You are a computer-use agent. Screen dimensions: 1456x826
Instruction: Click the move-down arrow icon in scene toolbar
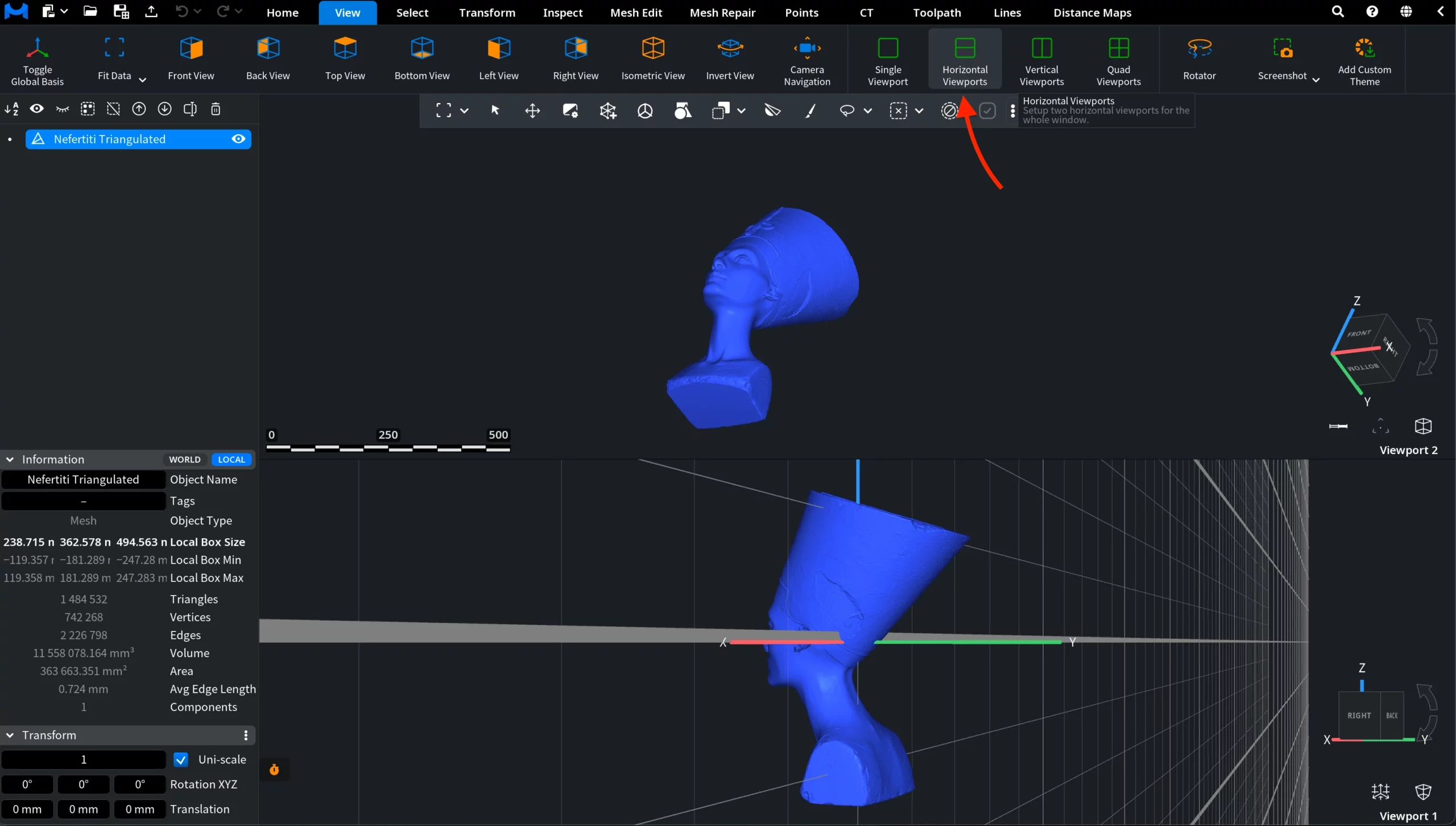(x=164, y=109)
